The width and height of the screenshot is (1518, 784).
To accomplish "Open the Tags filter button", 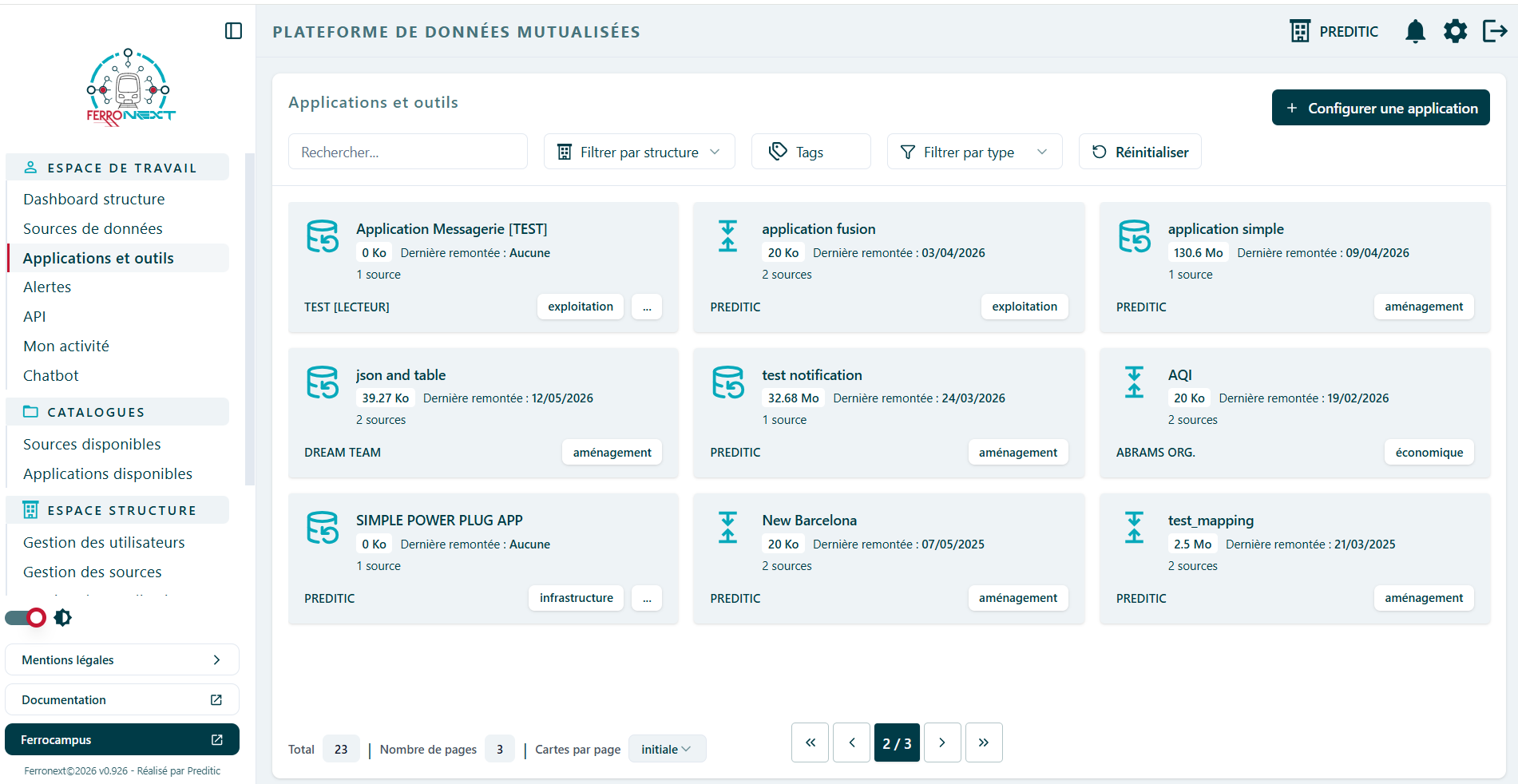I will [x=811, y=152].
